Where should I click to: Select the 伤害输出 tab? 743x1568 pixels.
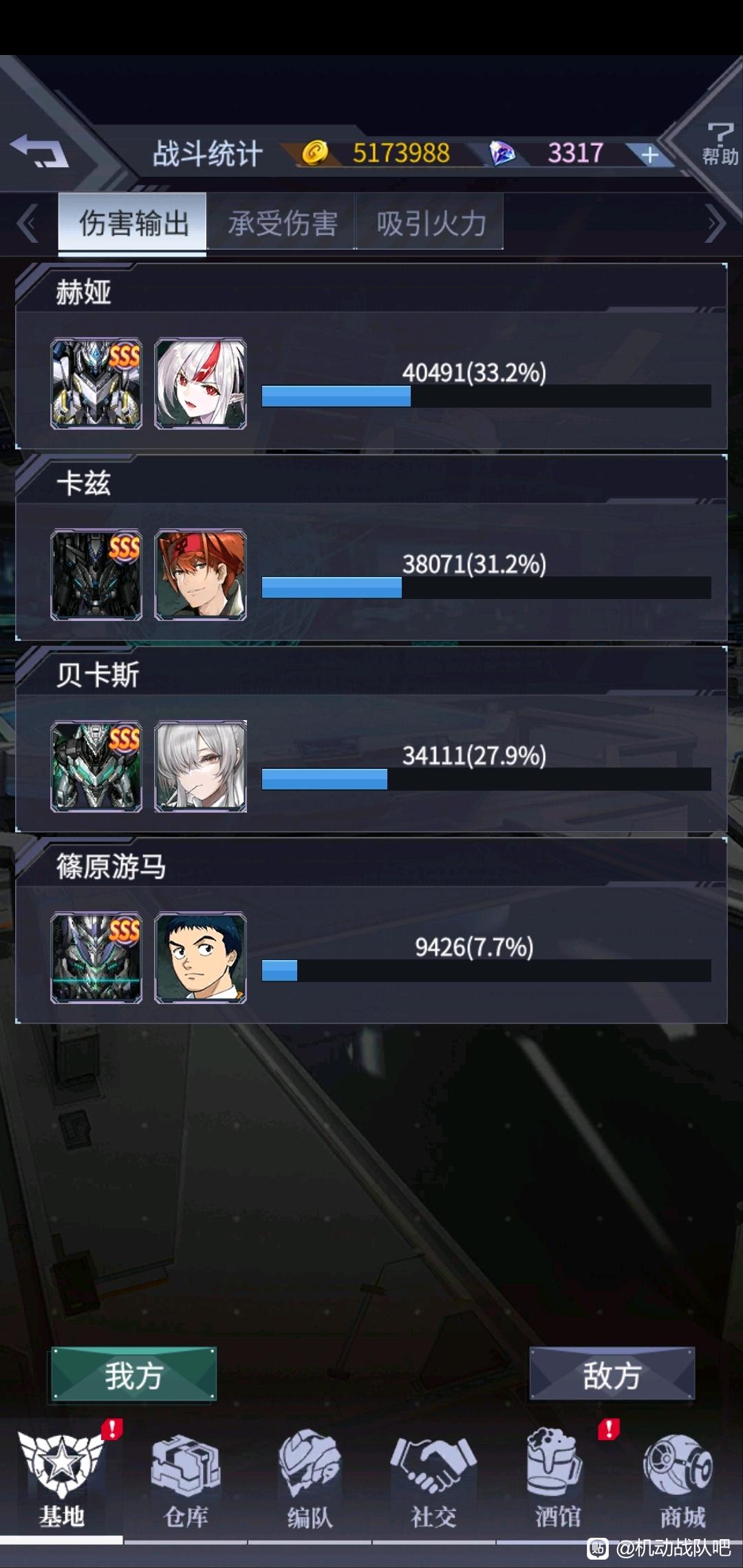click(133, 222)
